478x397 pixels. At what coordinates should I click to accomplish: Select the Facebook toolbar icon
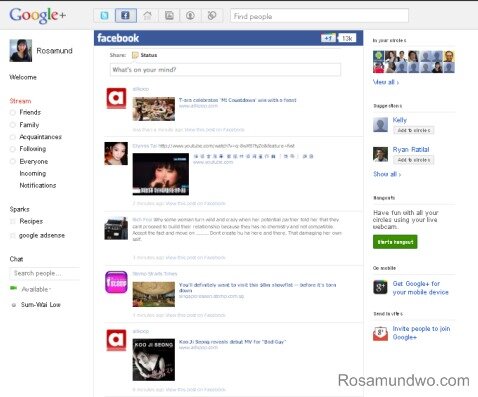tap(125, 16)
